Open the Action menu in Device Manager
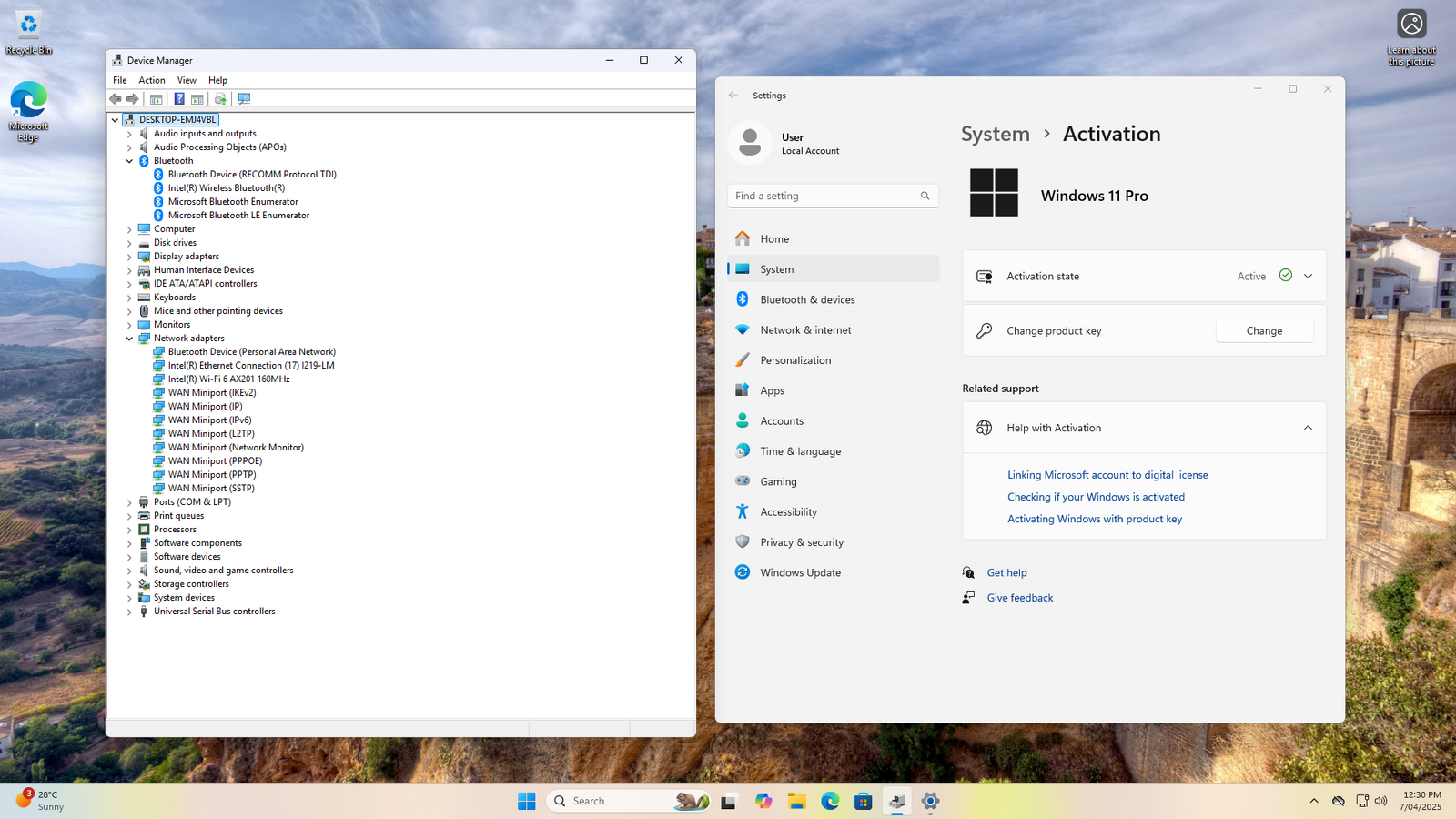The width and height of the screenshot is (1456, 819). (x=152, y=80)
